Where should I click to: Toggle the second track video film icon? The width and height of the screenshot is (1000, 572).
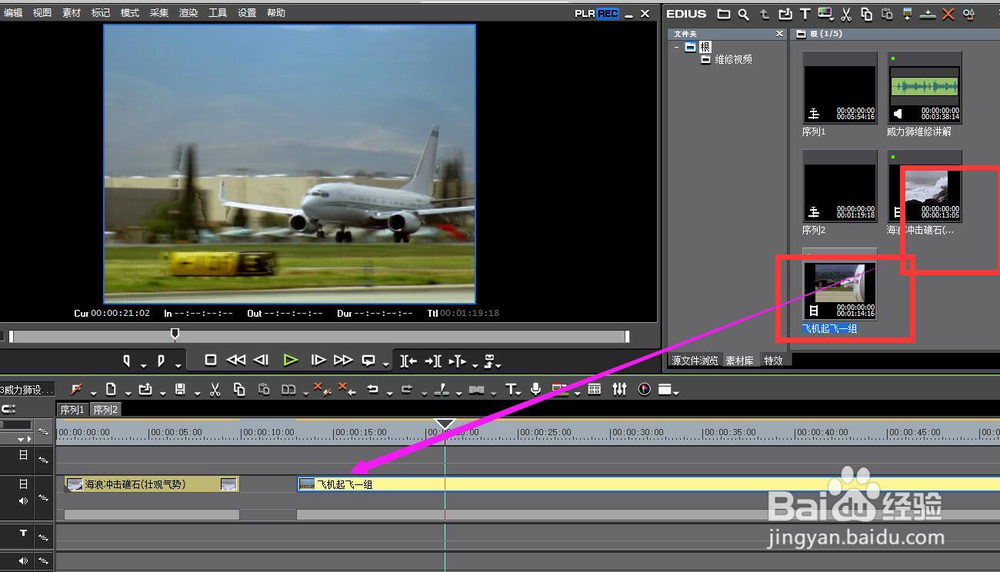coord(23,484)
